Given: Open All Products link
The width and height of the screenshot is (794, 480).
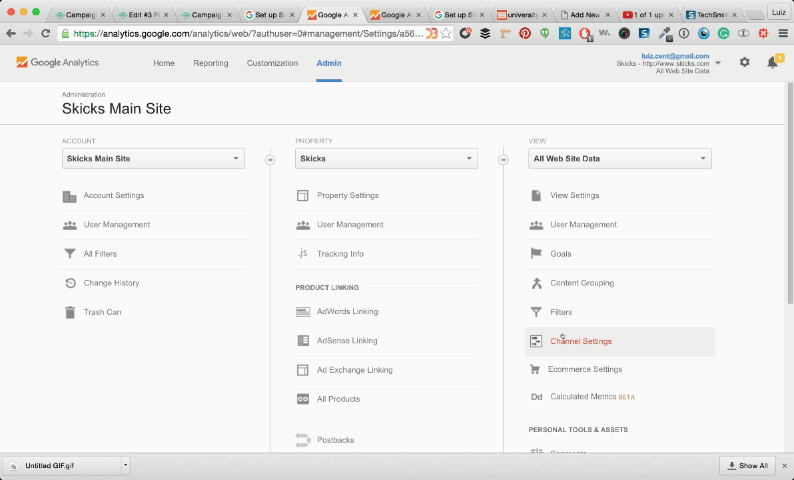Looking at the screenshot, I should 338,399.
